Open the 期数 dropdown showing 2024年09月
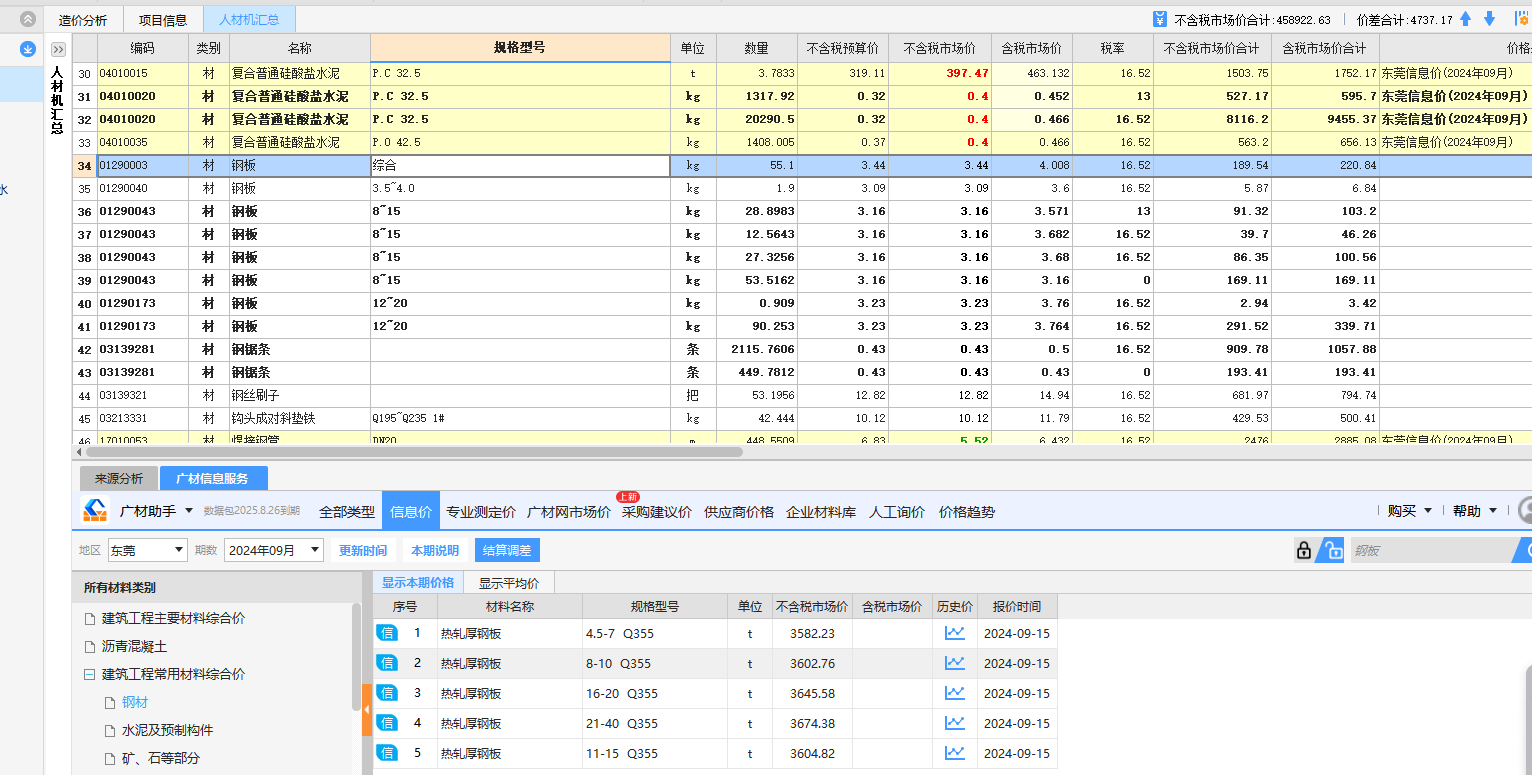This screenshot has width=1532, height=775. tap(274, 549)
